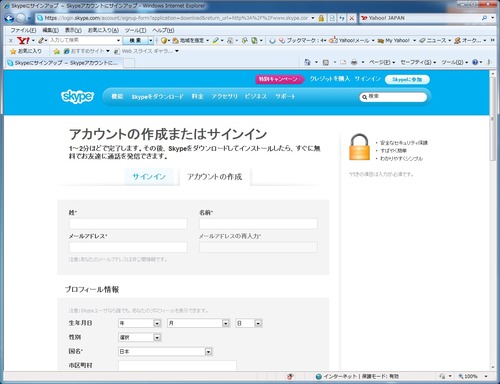The width and height of the screenshot is (500, 384).
Task: Open the ツール(T) menu bar item
Action: pos(135,30)
